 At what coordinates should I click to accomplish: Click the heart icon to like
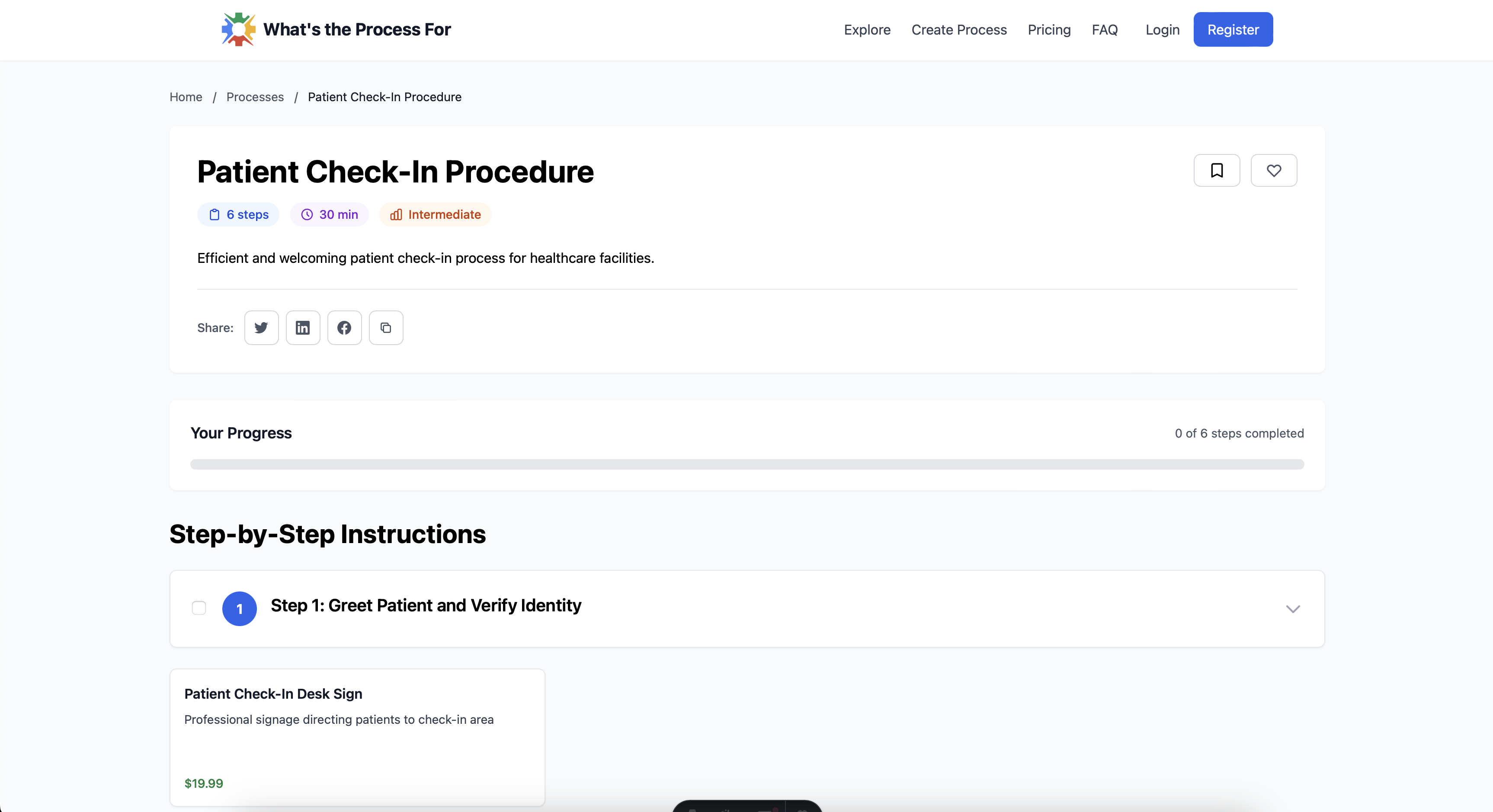[1273, 170]
